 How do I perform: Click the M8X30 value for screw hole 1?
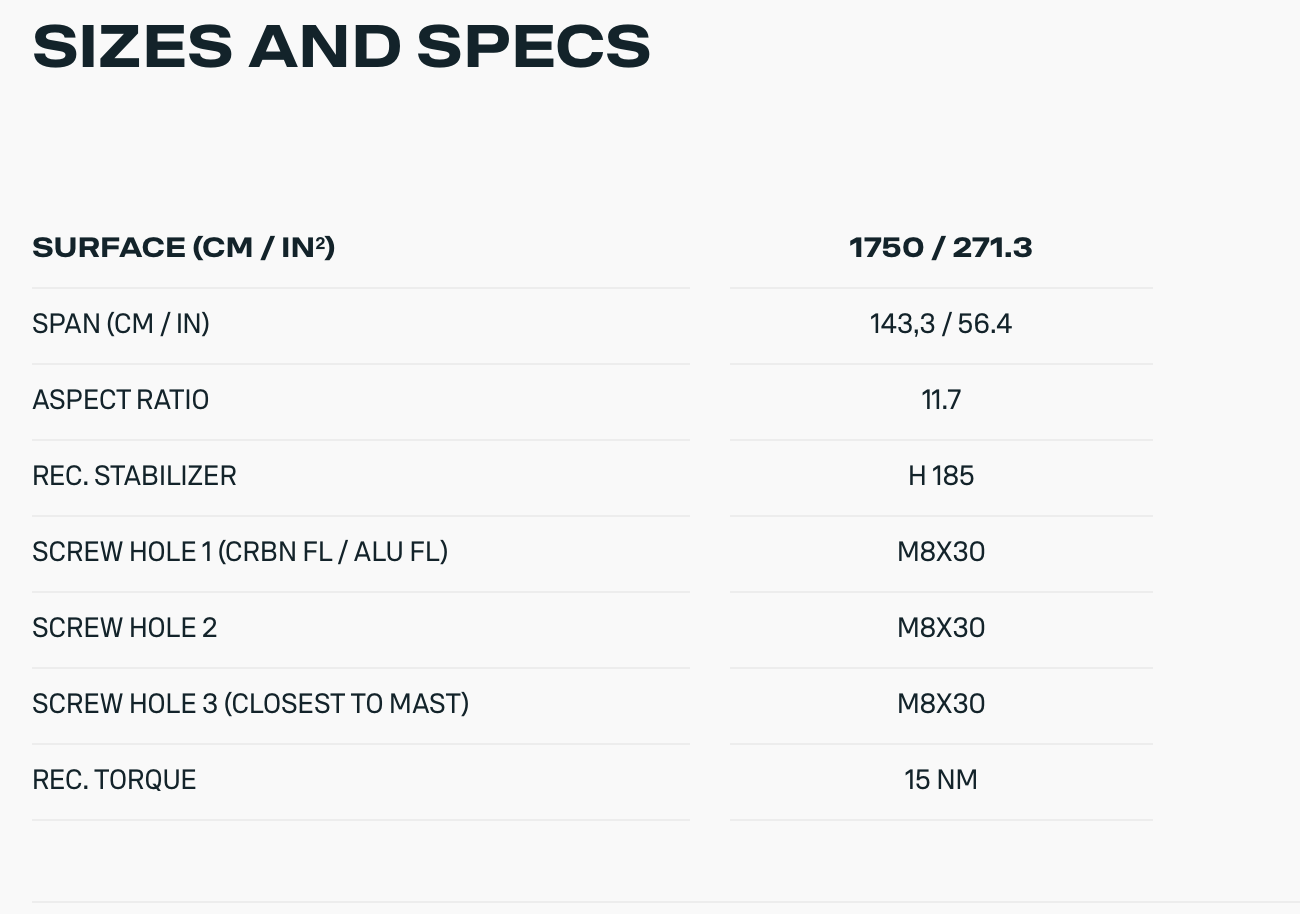tap(941, 552)
